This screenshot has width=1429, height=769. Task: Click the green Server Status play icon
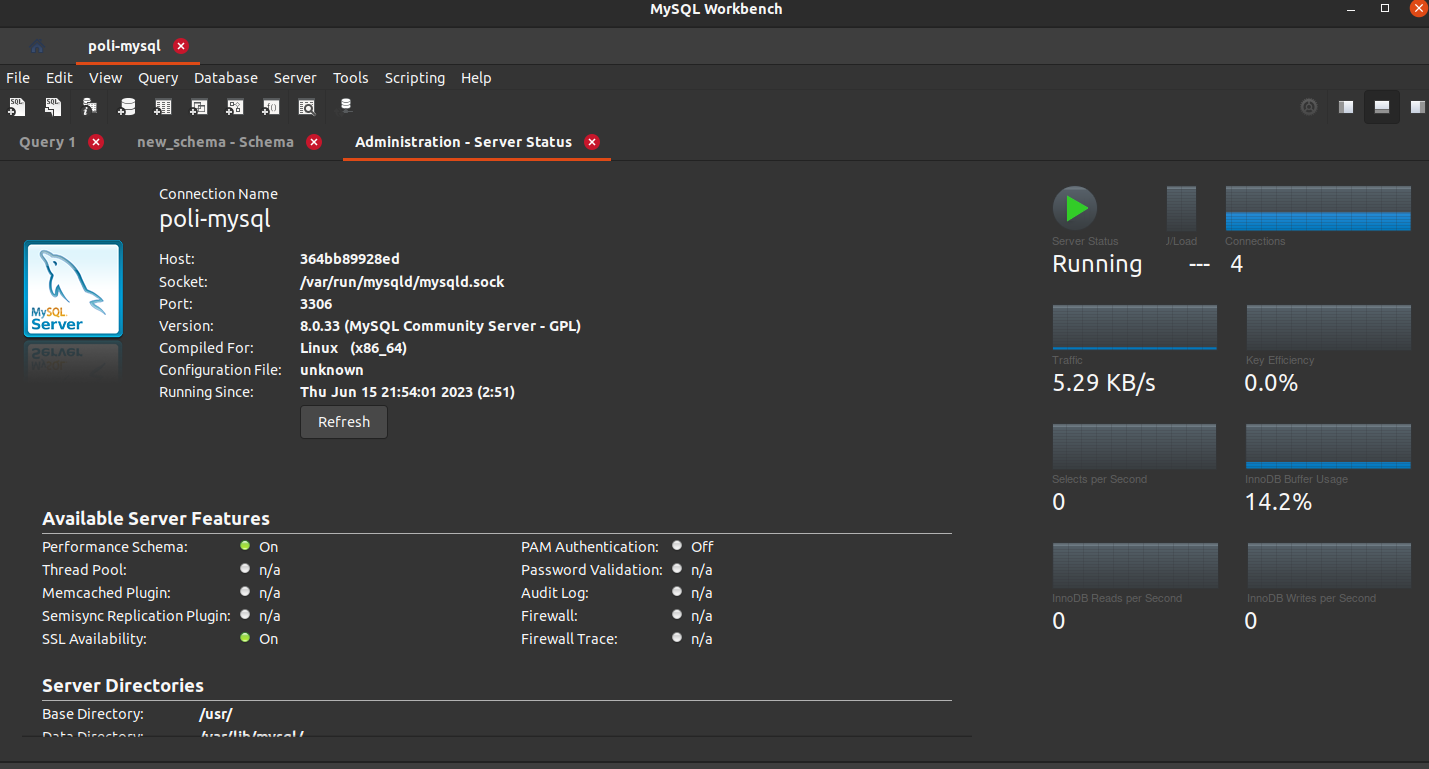pyautogui.click(x=1075, y=208)
